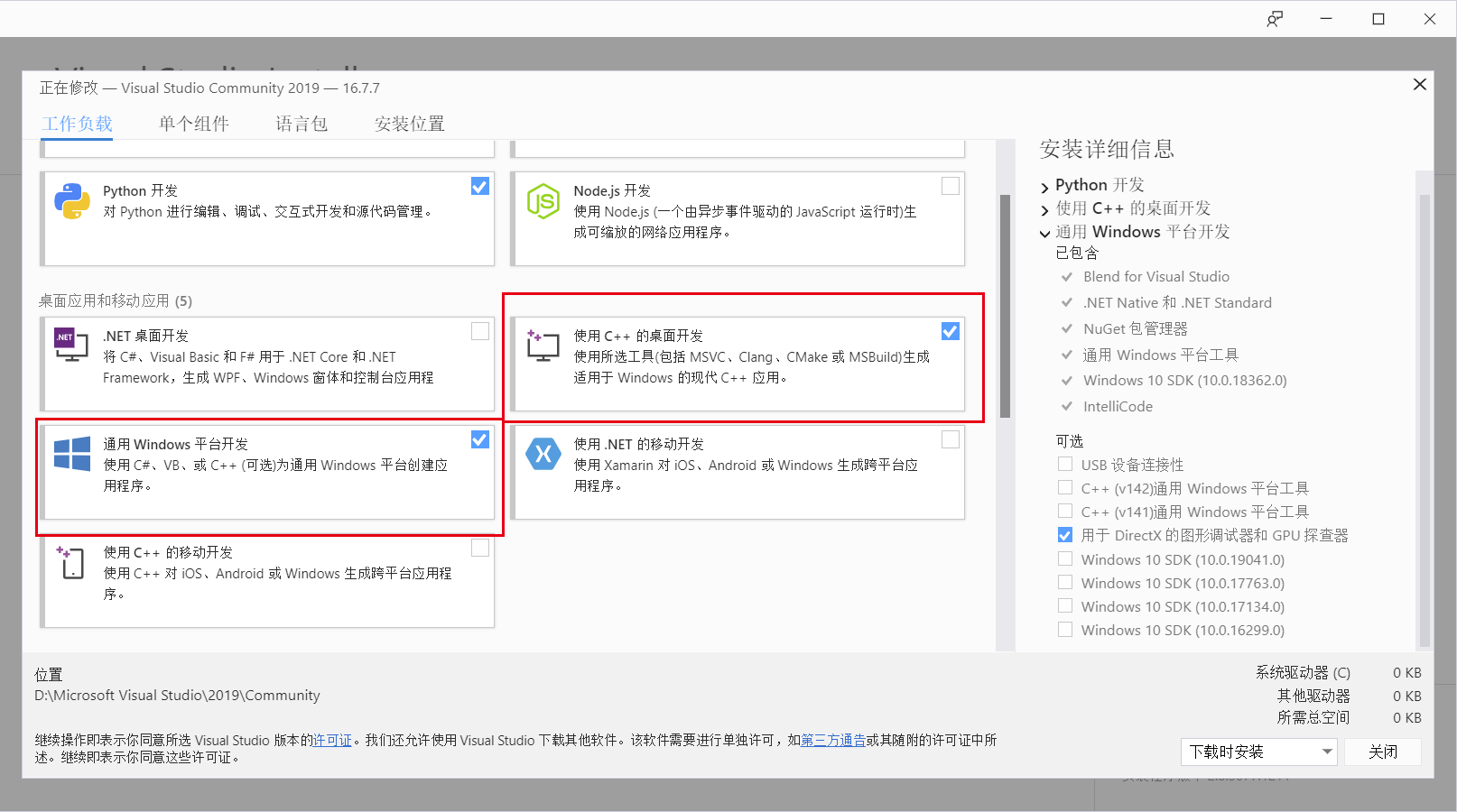The height and width of the screenshot is (812, 1457).
Task: Click the 使用 C++ 的移动开发 phone icon
Action: 70,562
